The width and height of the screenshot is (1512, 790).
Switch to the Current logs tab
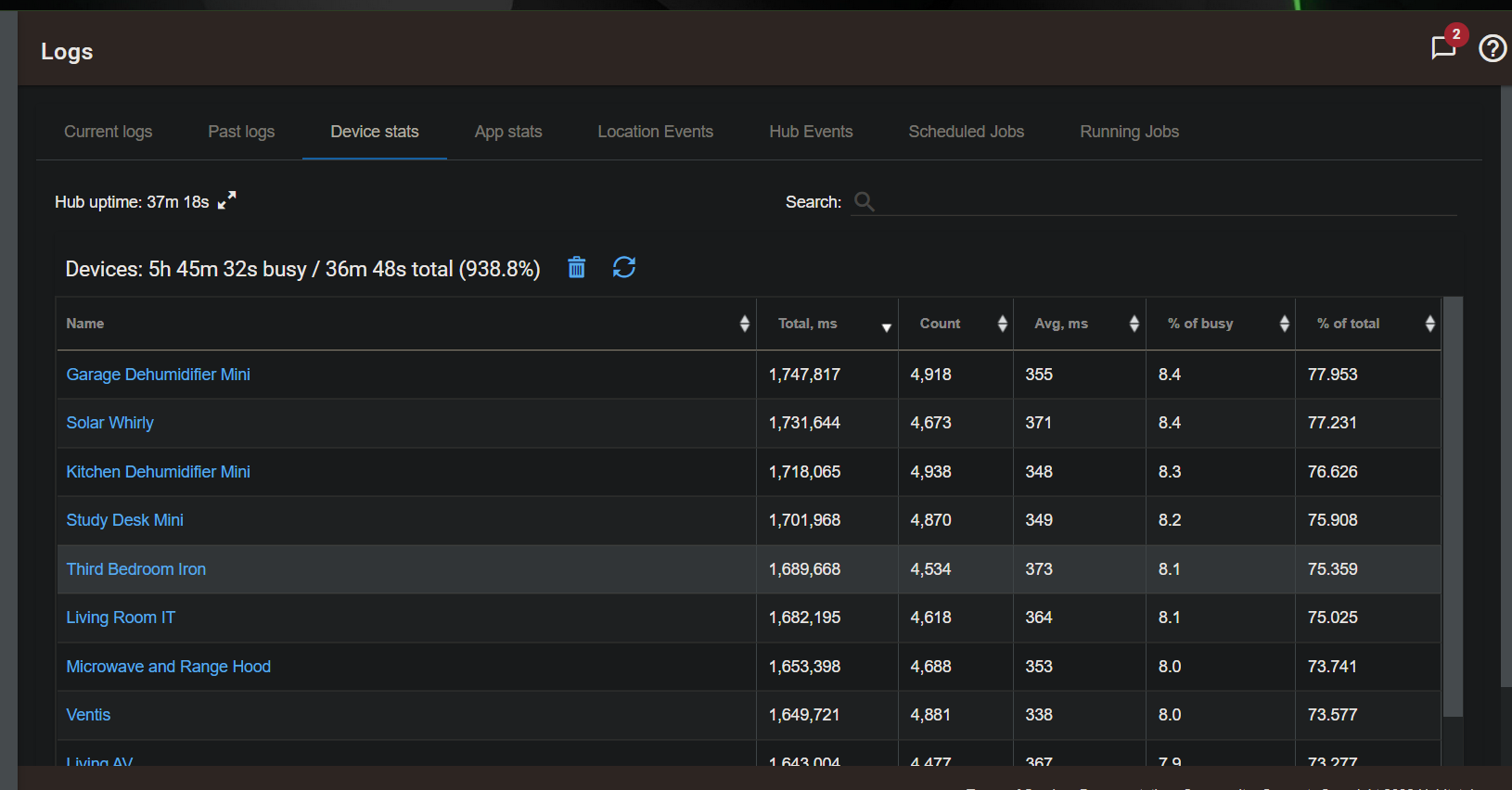[108, 132]
